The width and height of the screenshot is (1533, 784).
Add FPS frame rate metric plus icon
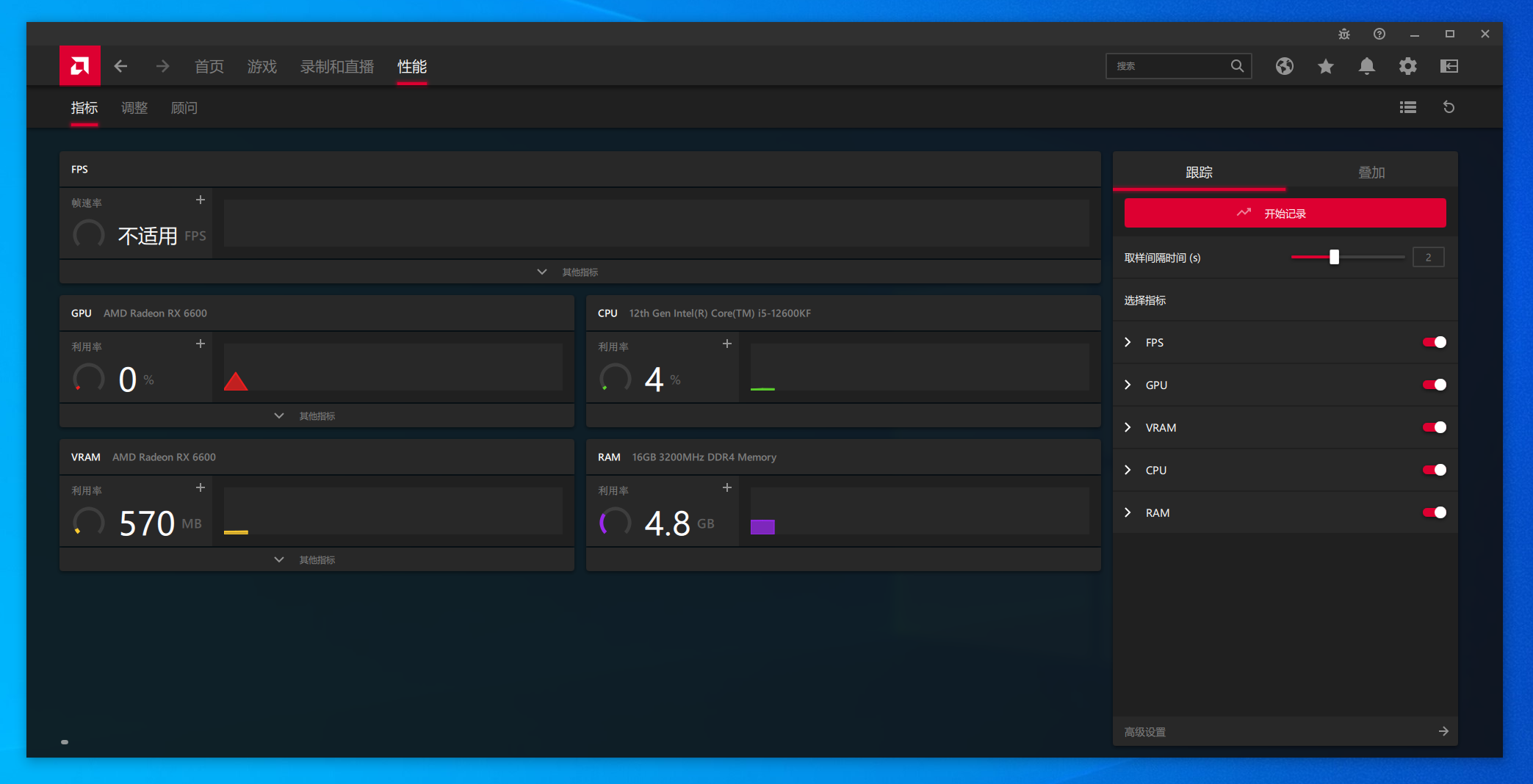pyautogui.click(x=201, y=200)
